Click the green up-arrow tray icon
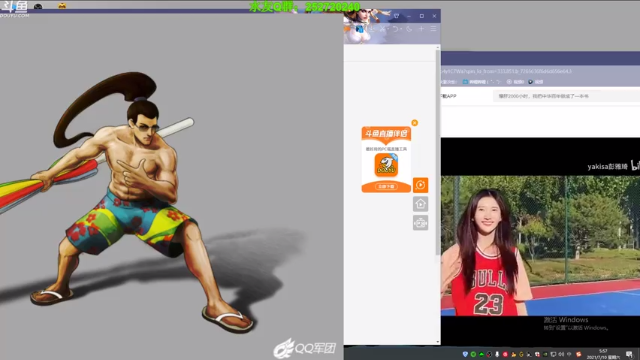The width and height of the screenshot is (640, 360). pyautogui.click(x=481, y=354)
